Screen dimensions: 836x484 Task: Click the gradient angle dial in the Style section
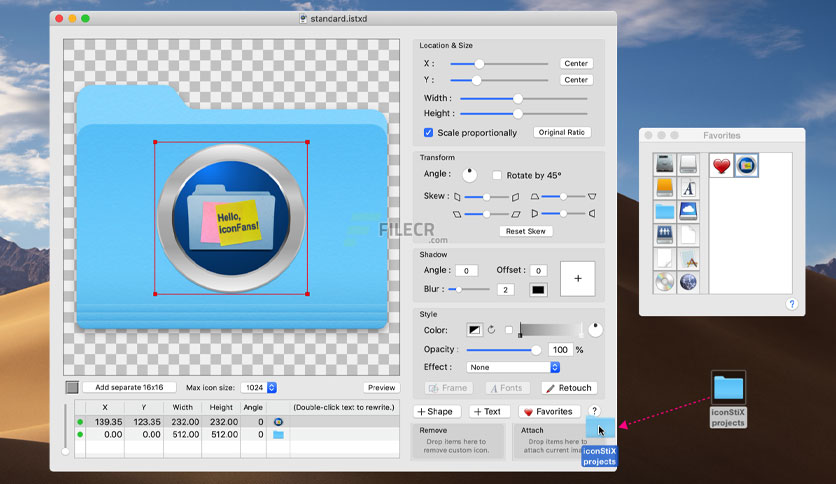596,330
